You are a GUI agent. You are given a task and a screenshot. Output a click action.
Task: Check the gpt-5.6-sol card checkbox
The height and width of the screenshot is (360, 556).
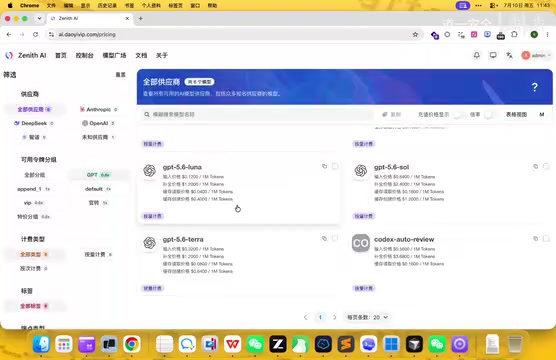(x=546, y=166)
